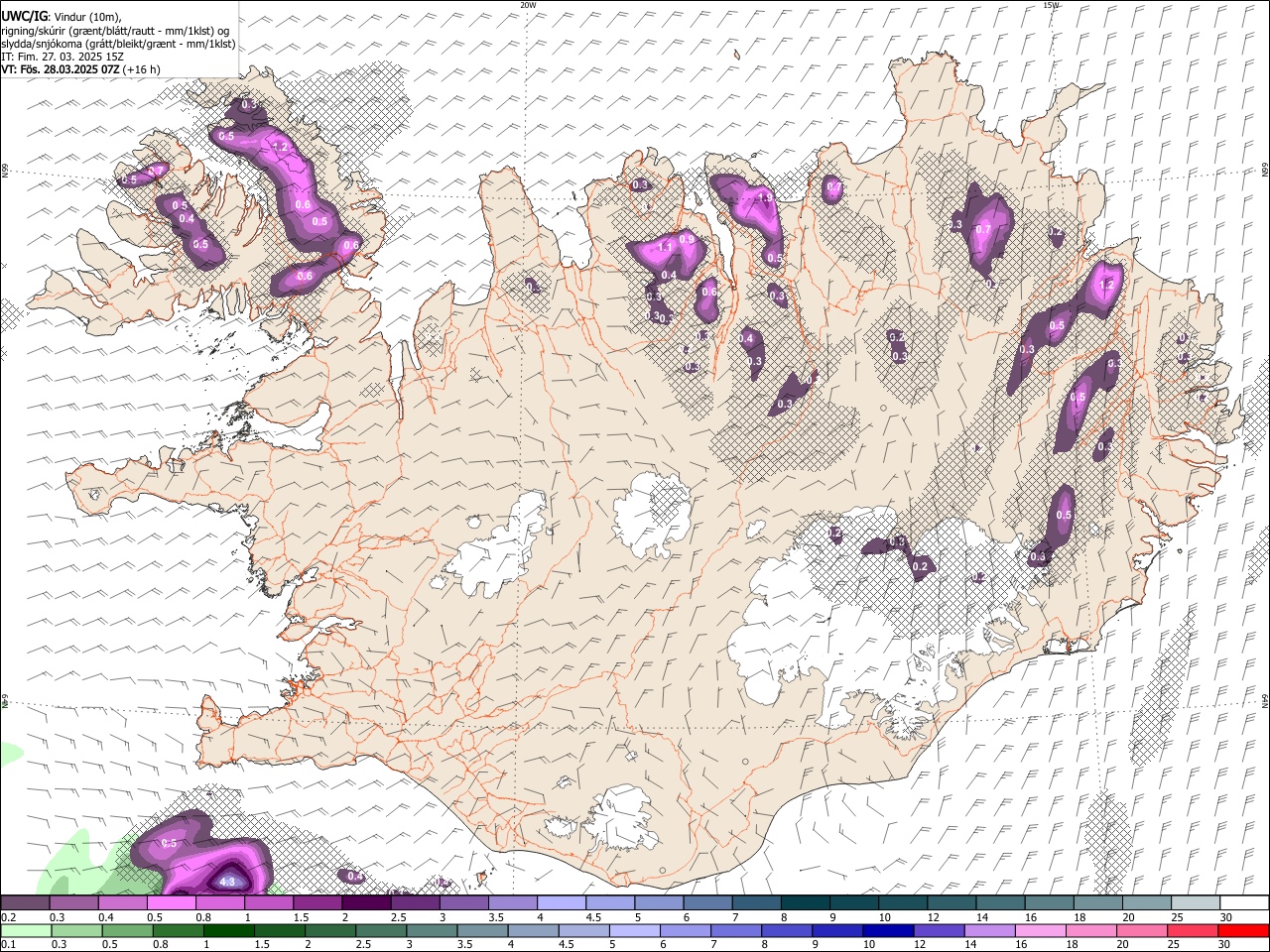Select the 18–20 grey-teal swatch in upper legend row
Image resolution: width=1270 pixels, height=952 pixels.
coord(1097,903)
